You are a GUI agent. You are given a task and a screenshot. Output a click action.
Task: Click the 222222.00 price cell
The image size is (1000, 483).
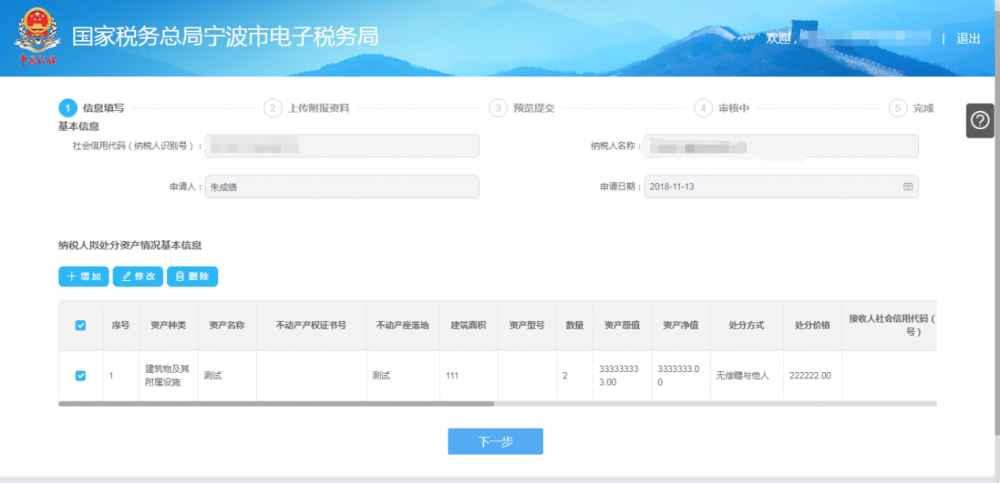[810, 376]
